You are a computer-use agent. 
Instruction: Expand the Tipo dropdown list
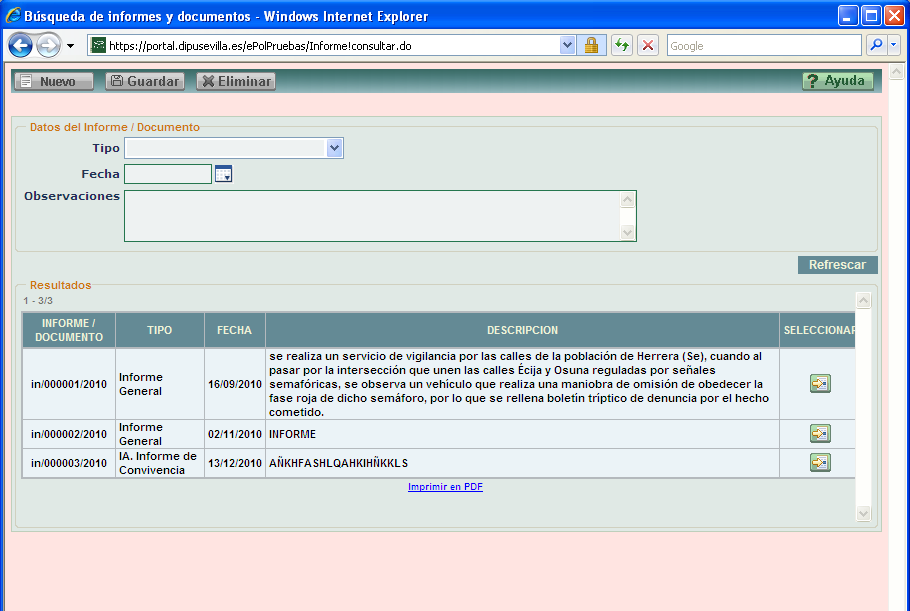point(334,149)
